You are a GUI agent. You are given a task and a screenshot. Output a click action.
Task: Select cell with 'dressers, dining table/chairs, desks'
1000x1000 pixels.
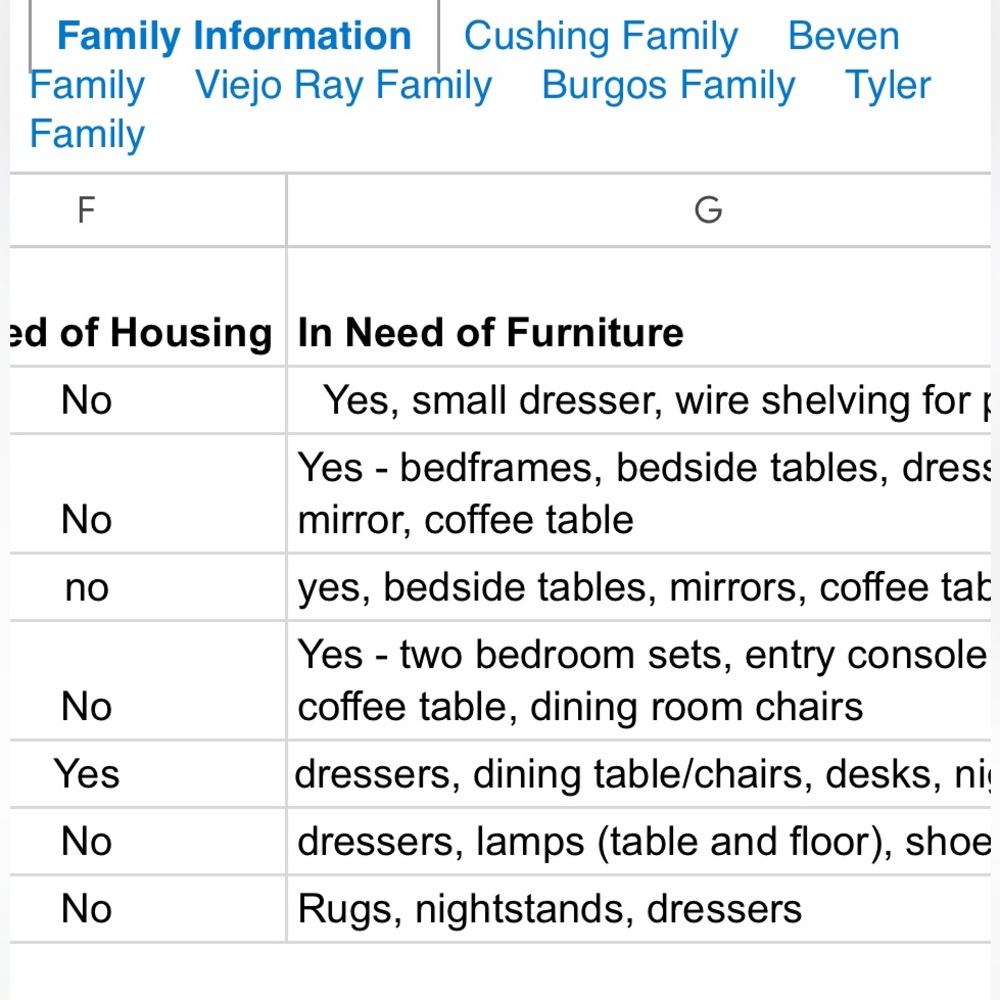point(639,774)
